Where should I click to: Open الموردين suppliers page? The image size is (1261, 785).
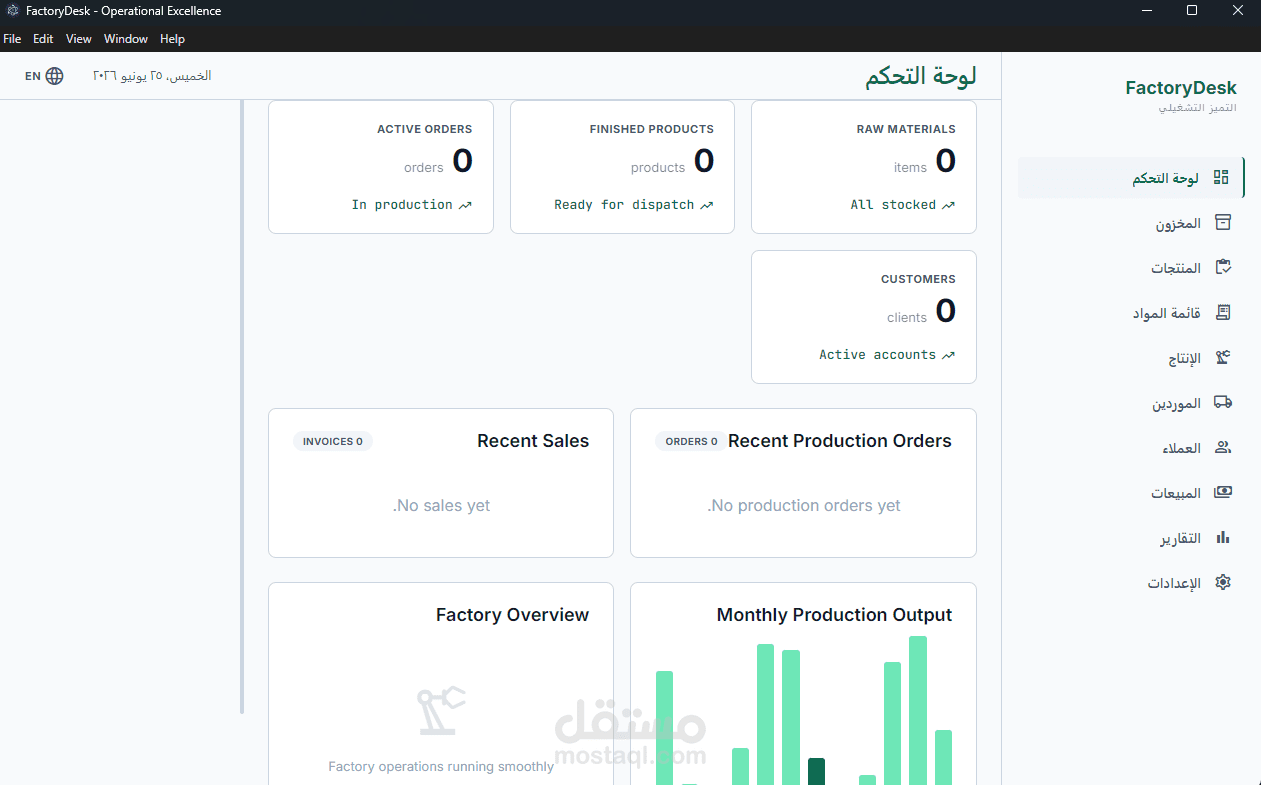[1131, 402]
